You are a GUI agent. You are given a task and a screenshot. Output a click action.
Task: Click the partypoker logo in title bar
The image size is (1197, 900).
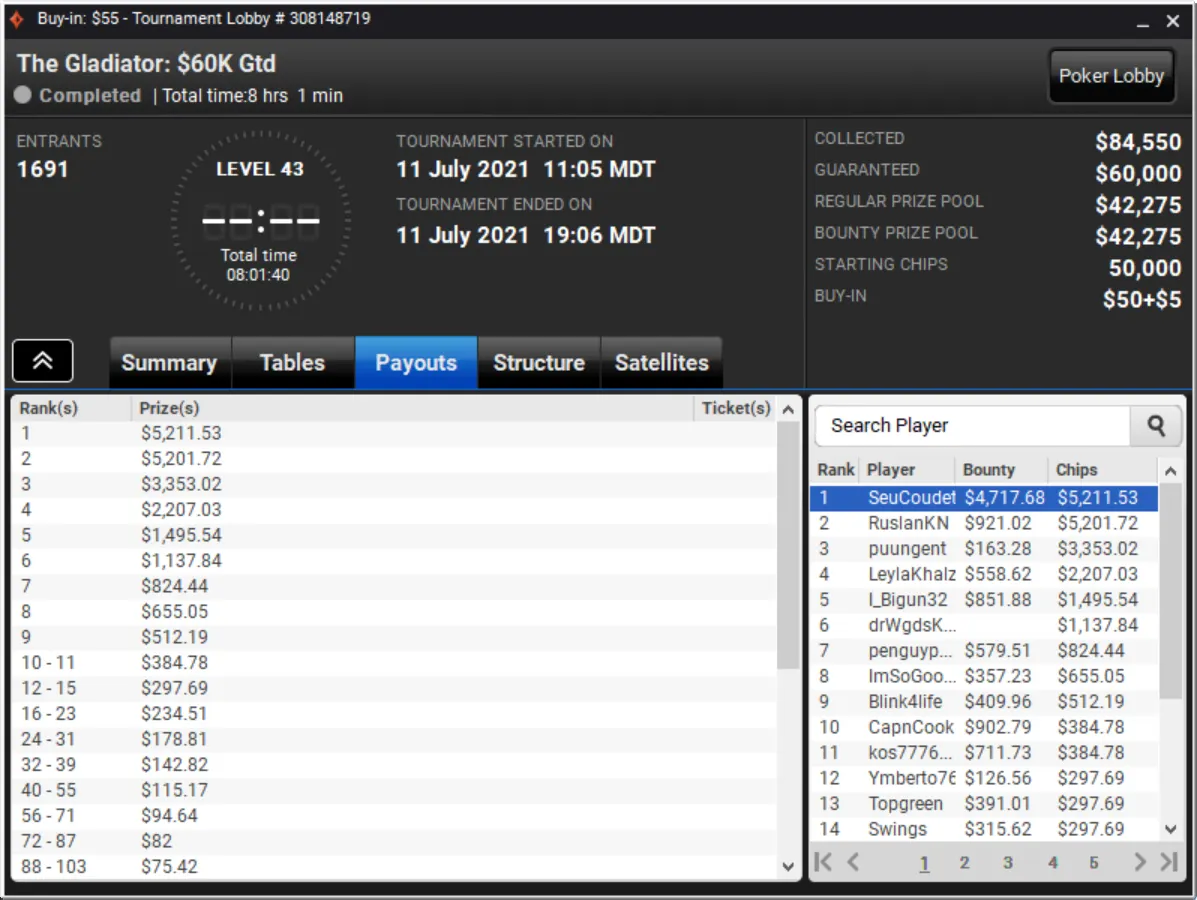coord(17,19)
